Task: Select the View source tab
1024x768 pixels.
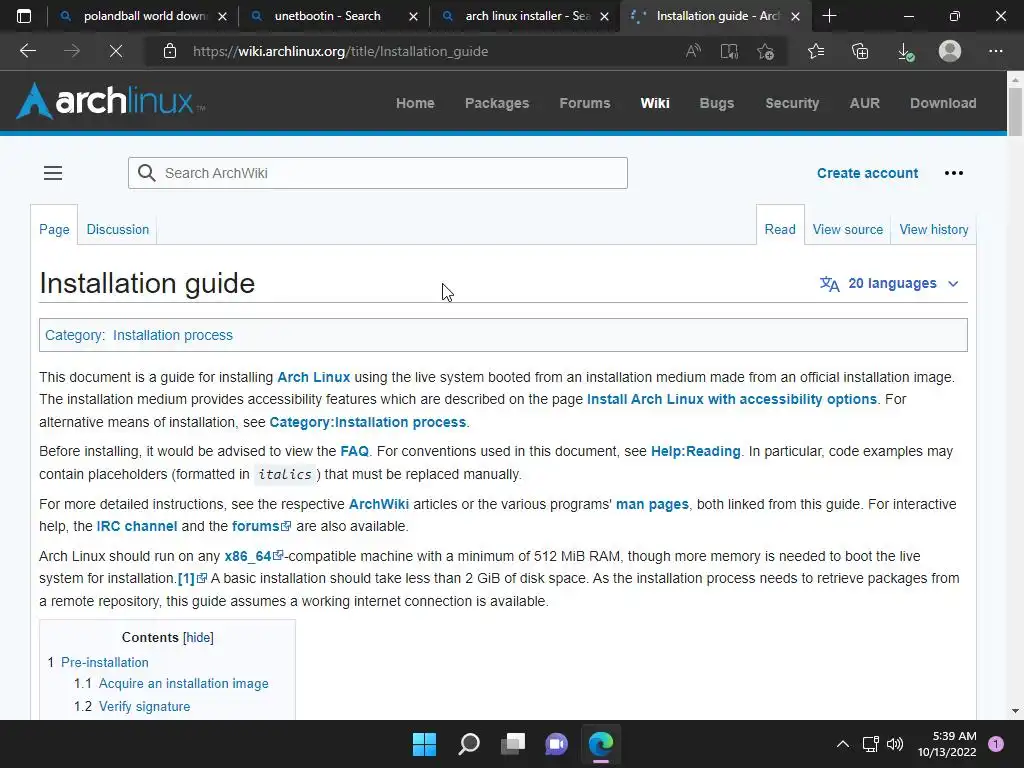Action: pos(848,229)
